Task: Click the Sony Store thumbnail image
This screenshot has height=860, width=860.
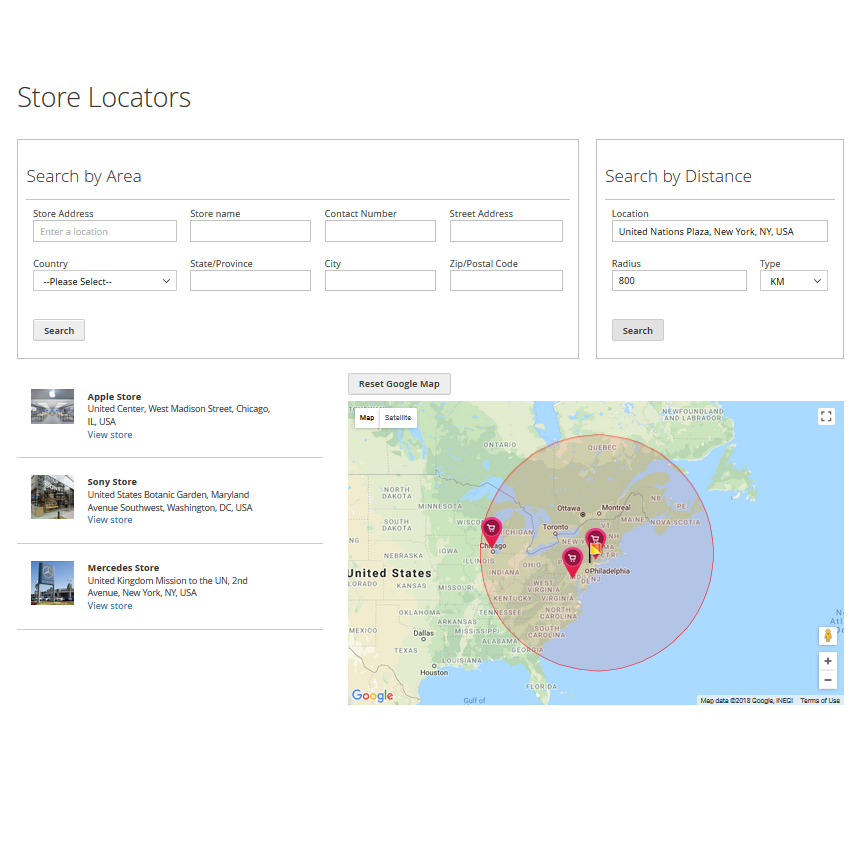Action: click(x=52, y=497)
